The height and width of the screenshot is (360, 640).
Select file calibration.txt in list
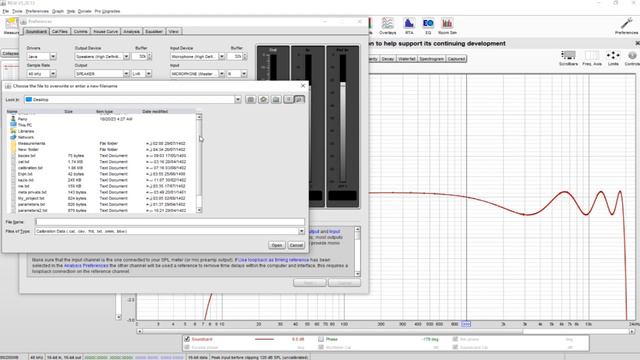pyautogui.click(x=30, y=168)
